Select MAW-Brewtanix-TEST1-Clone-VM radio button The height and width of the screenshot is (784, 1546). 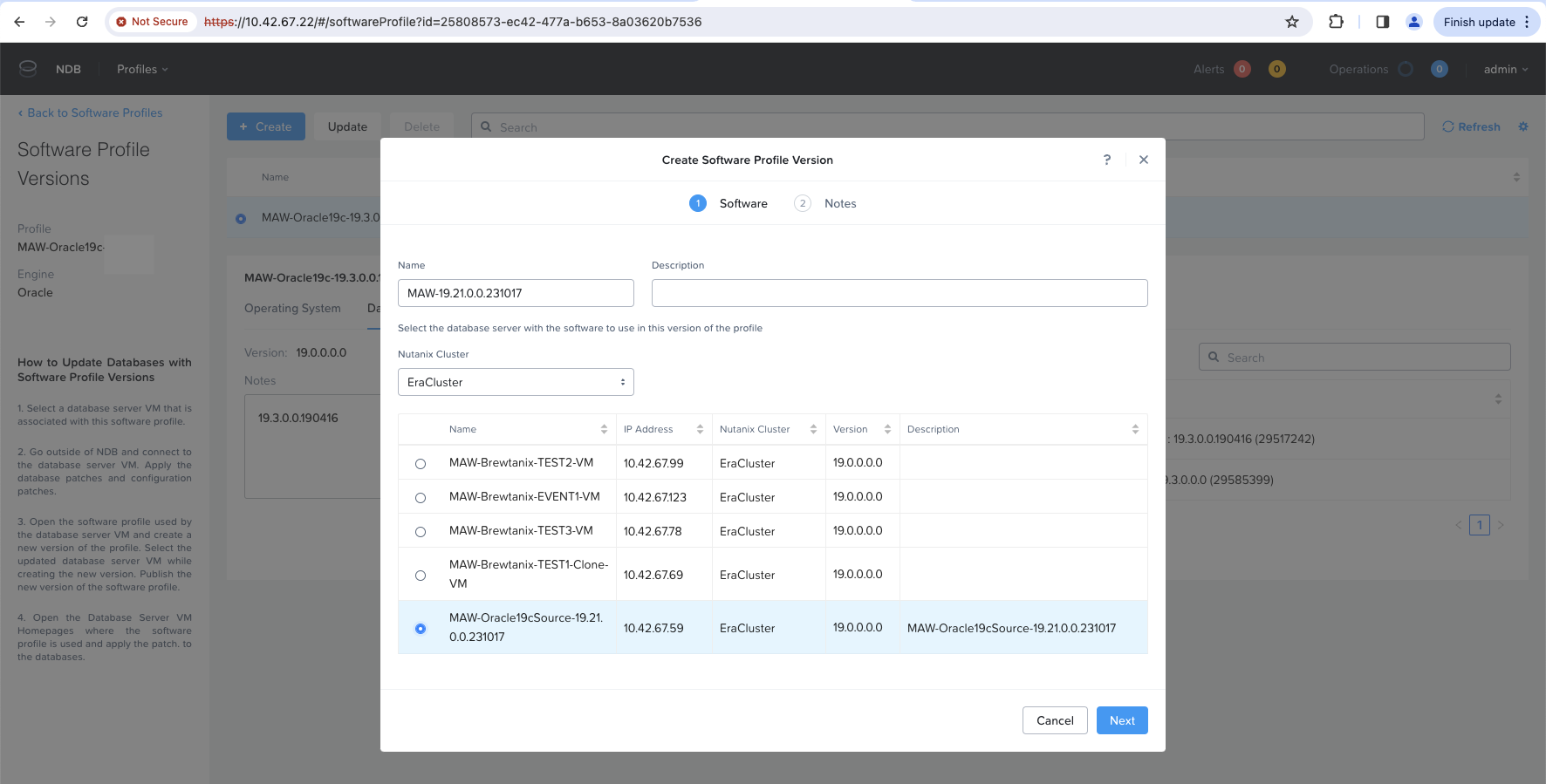(421, 576)
